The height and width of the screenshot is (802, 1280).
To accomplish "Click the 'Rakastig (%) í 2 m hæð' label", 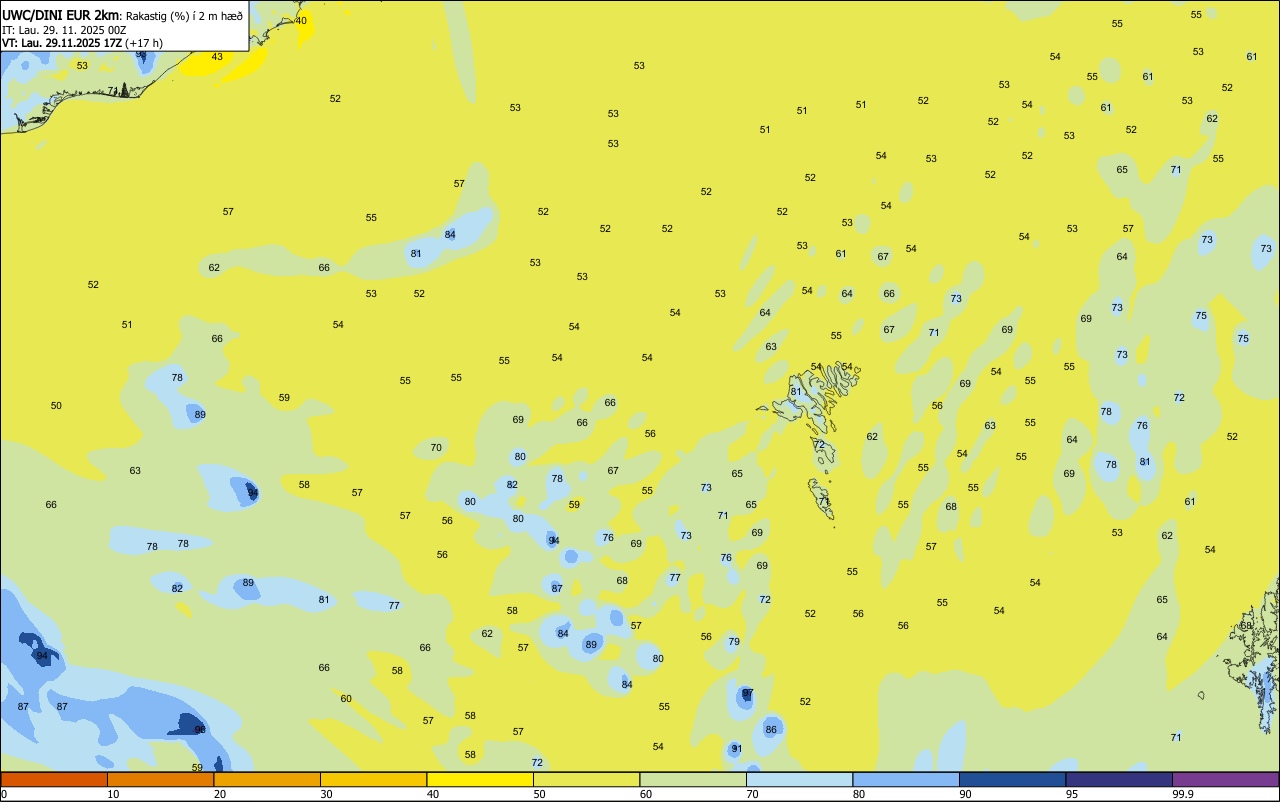I will [184, 16].
